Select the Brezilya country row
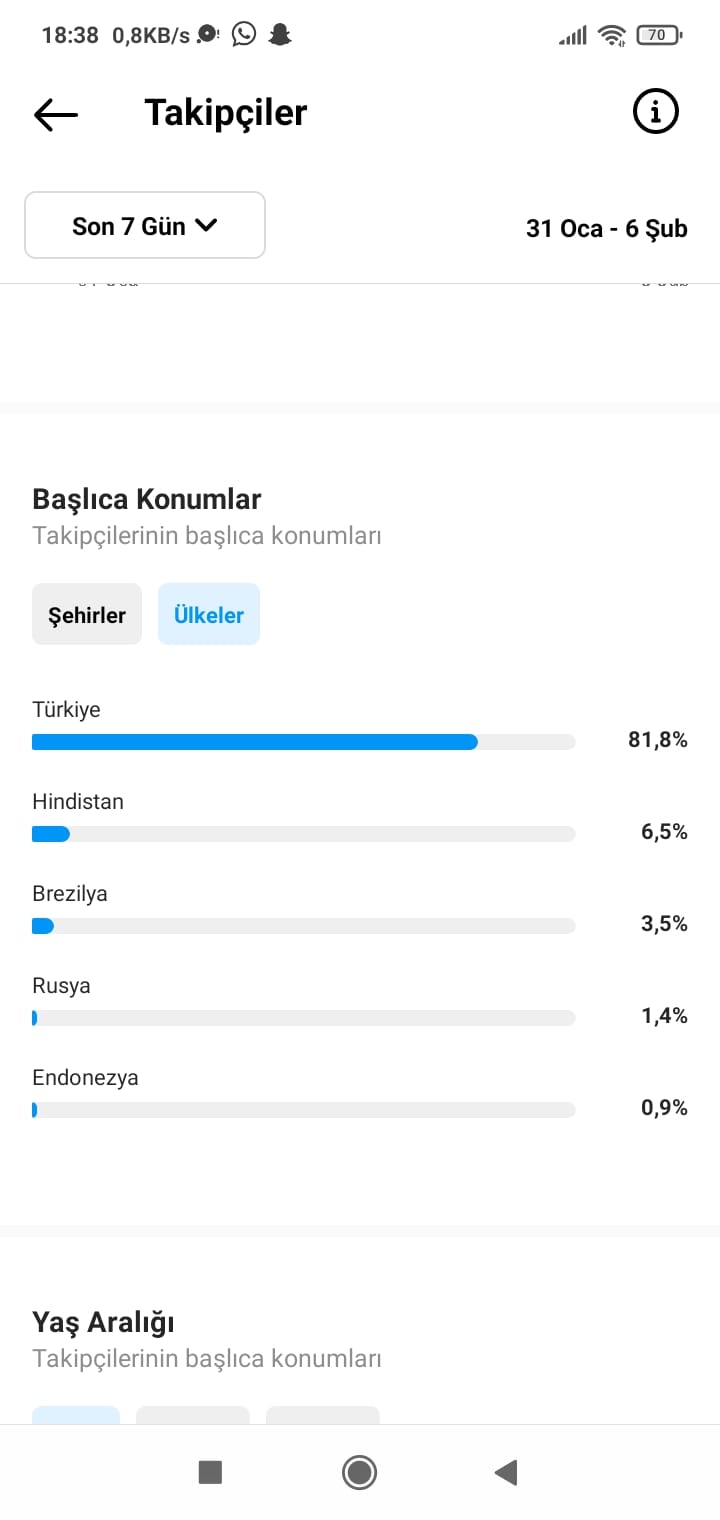 [x=360, y=909]
